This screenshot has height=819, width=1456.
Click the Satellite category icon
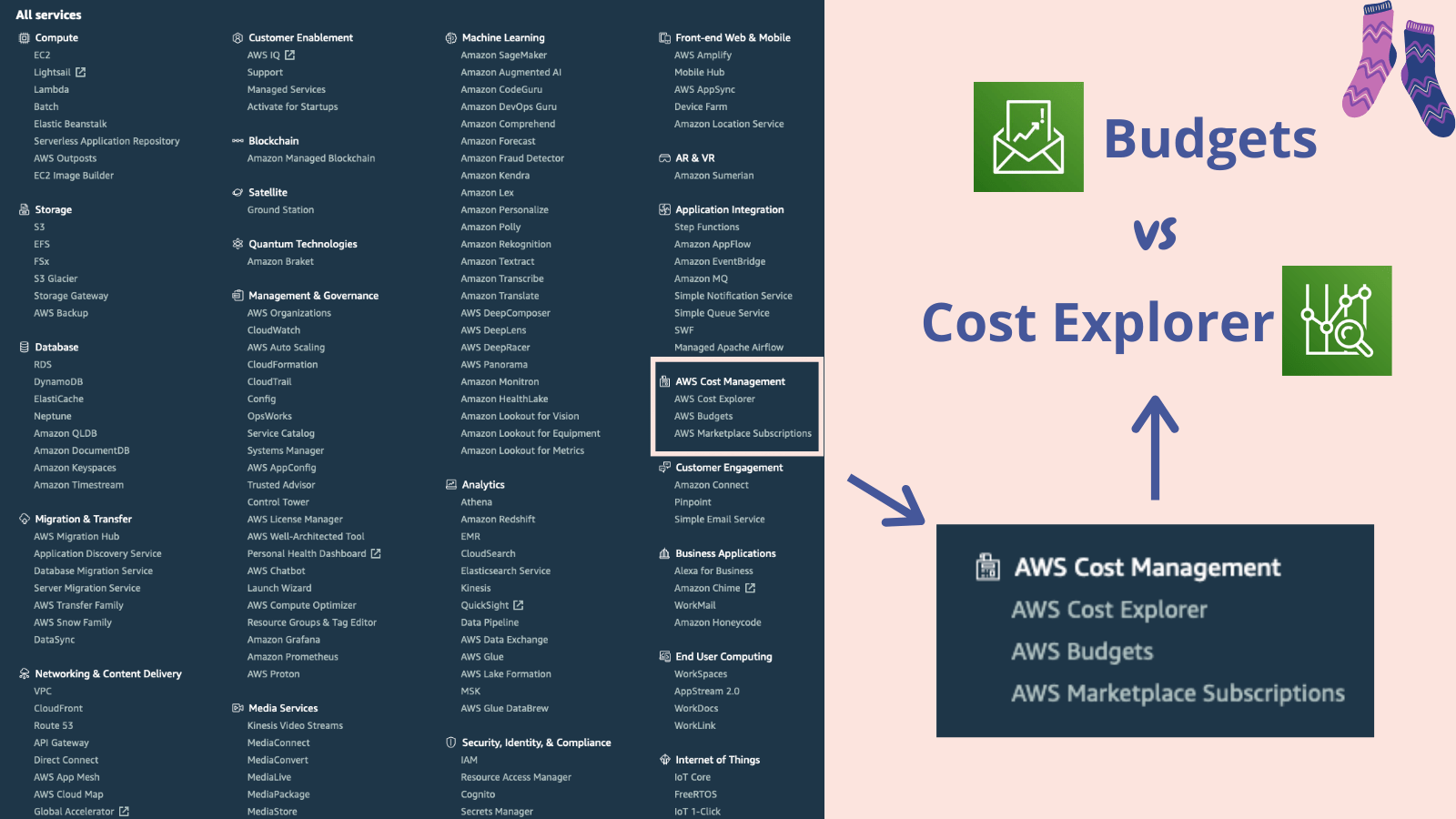[237, 192]
